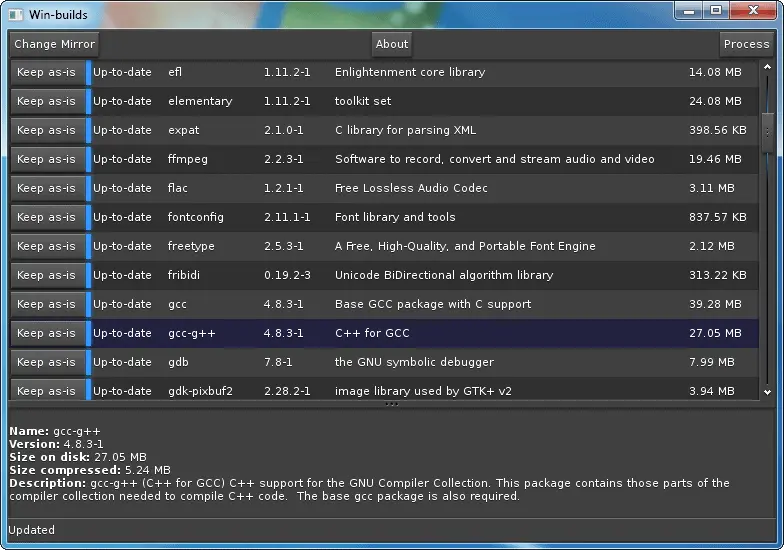Toggle Keep as-is button for expat
This screenshot has height=550, width=784.
pos(47,130)
